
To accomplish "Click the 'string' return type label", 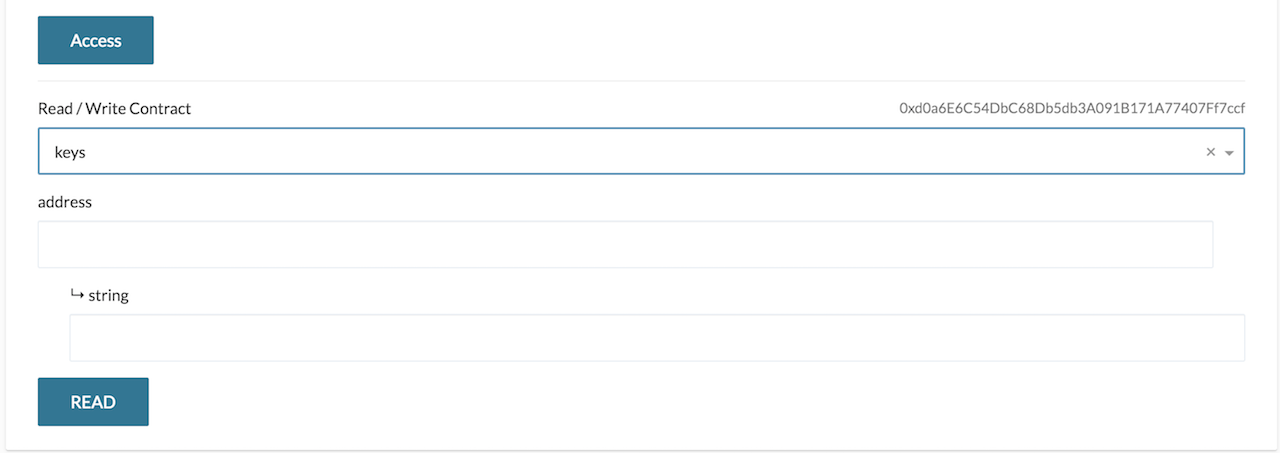I will coord(109,296).
